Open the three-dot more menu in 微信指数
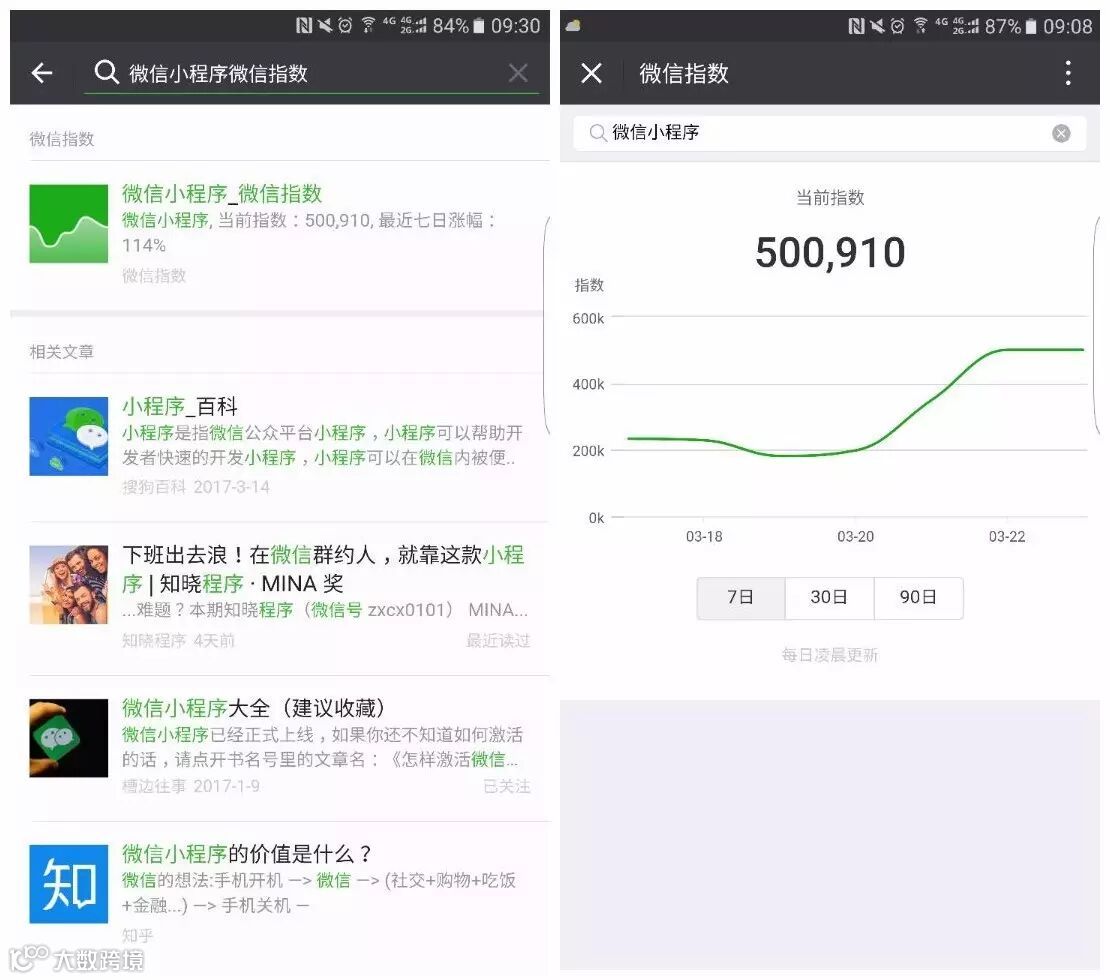1110x980 pixels. pyautogui.click(x=1068, y=72)
